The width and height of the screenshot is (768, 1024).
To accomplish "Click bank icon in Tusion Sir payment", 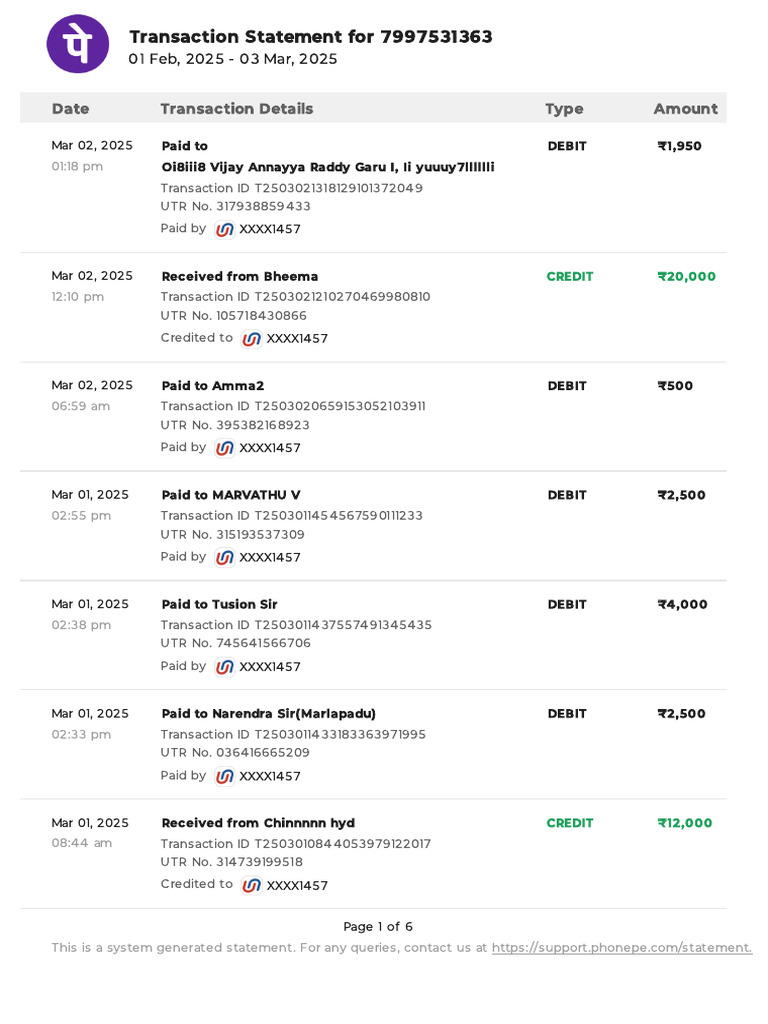I will [x=225, y=667].
